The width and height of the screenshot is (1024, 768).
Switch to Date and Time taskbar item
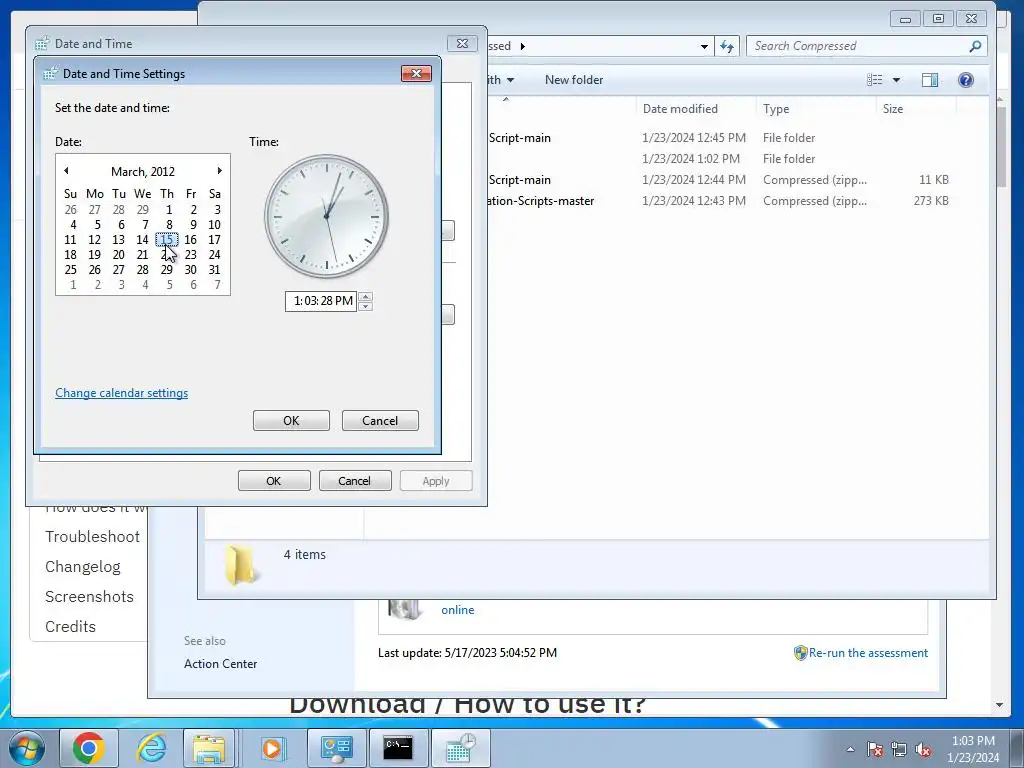click(461, 748)
